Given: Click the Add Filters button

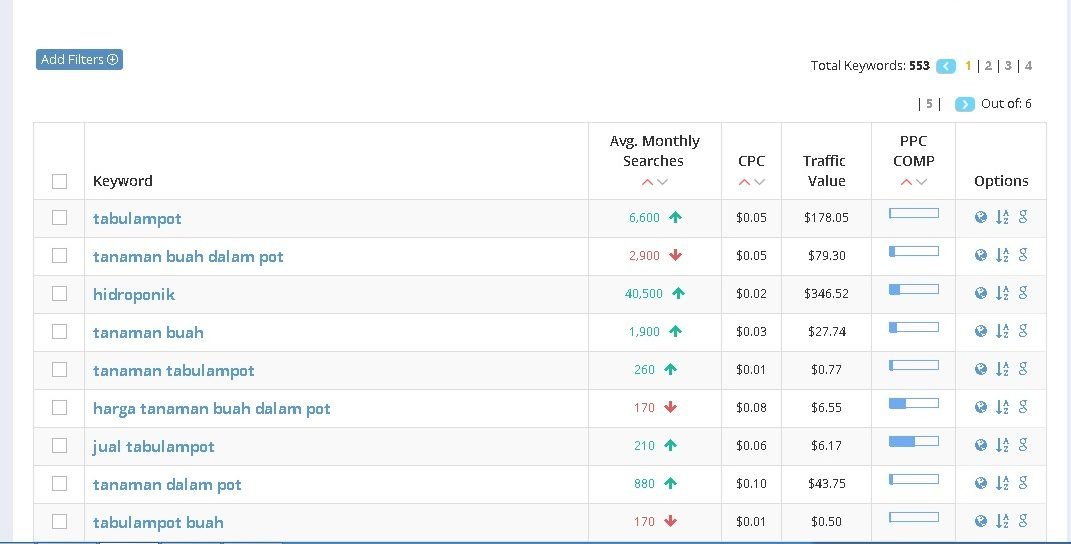Looking at the screenshot, I should [79, 60].
